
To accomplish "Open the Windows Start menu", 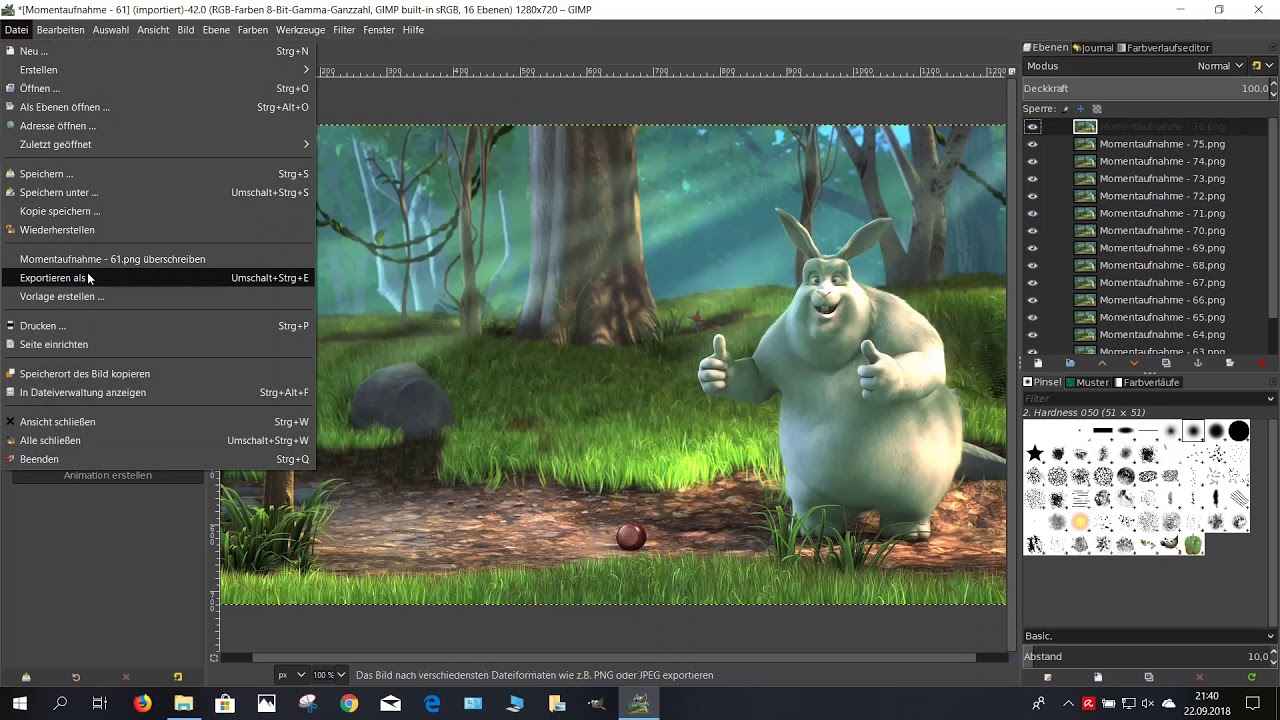I will click(19, 703).
